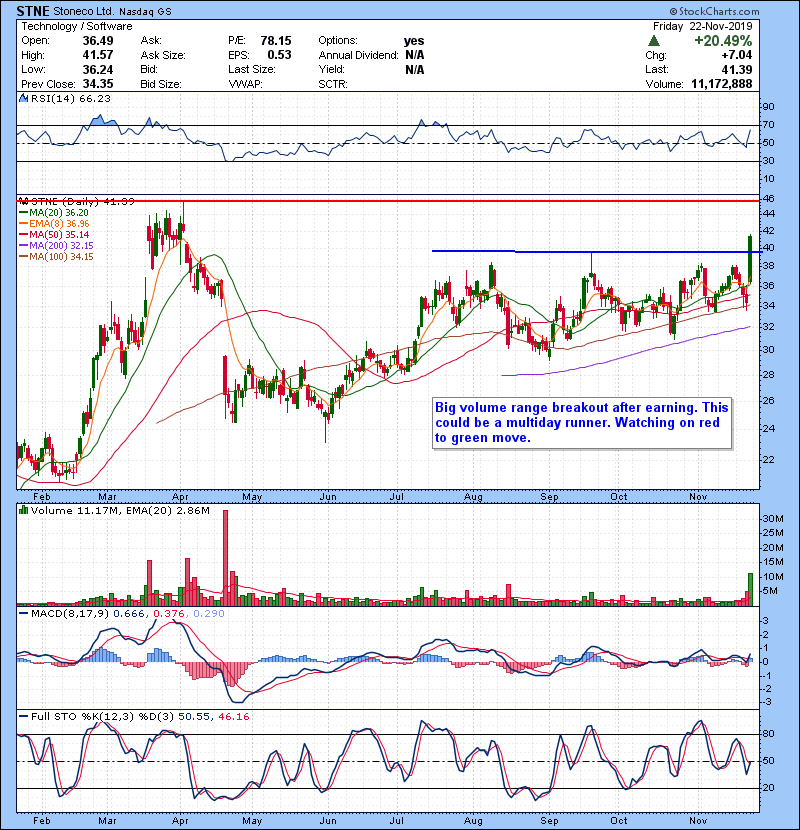Click the Last price 41.39 in the header
The image size is (800, 830).
tap(737, 69)
